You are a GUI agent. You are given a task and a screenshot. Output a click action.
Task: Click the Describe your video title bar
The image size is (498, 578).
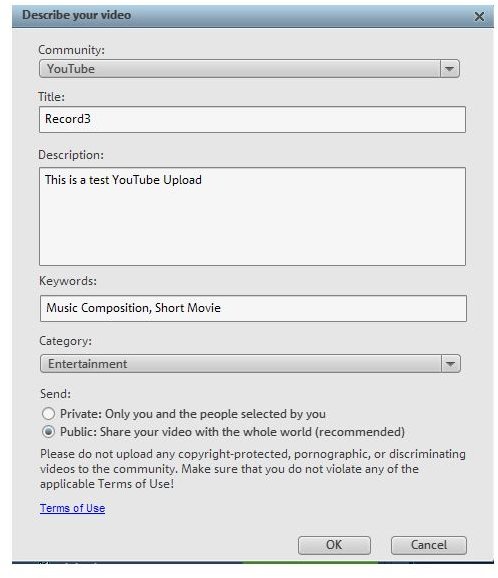[253, 16]
